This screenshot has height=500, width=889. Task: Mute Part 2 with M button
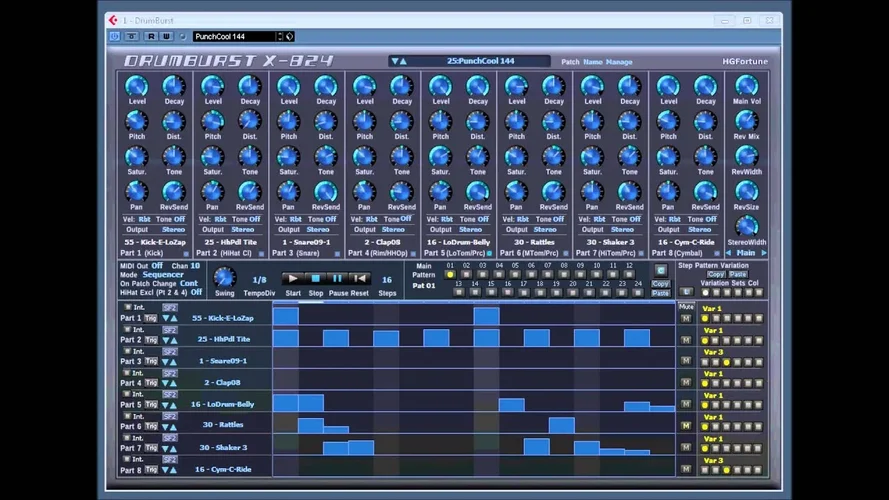point(686,340)
